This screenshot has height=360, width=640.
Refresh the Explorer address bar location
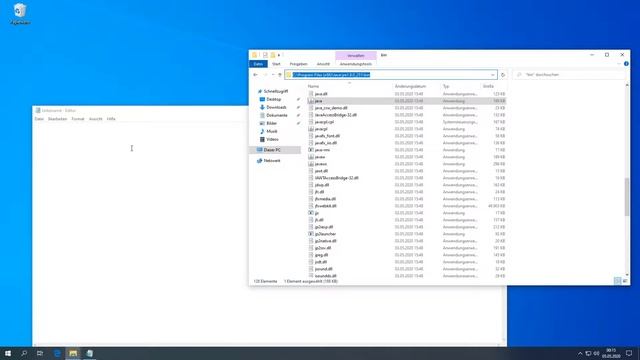coord(503,75)
